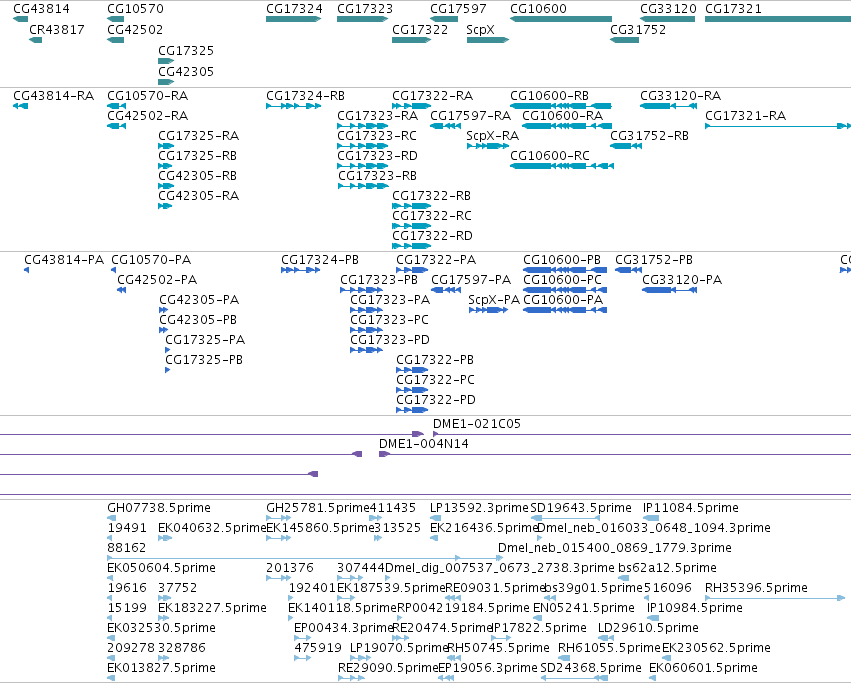The image size is (851, 683).
Task: Select transcript CG42502-RA
Action: (148, 116)
